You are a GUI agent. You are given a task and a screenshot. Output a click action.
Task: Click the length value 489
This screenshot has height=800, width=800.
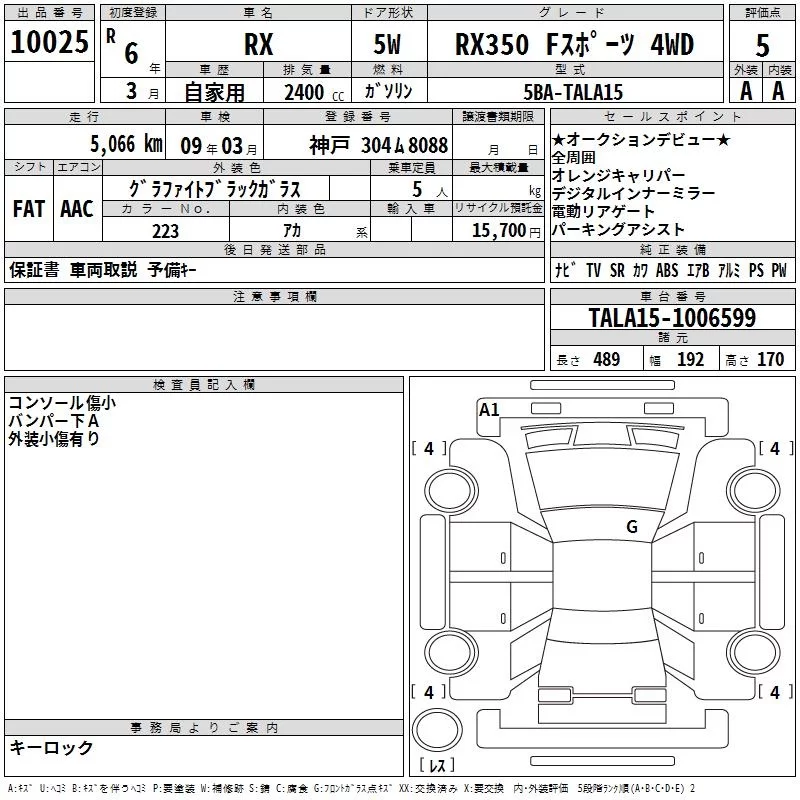coord(607,359)
